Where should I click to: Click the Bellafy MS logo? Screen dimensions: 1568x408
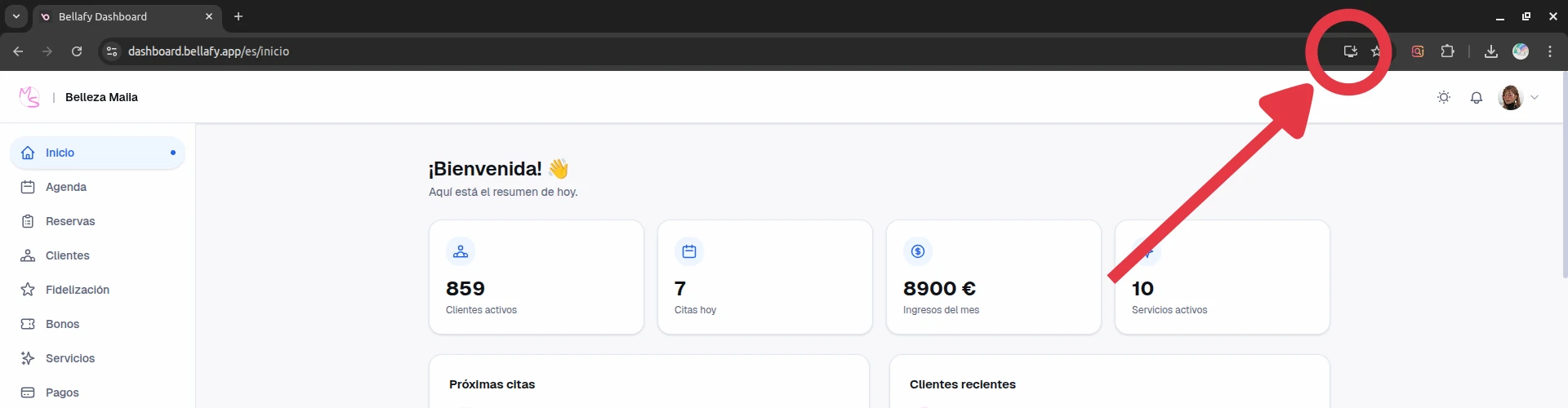coord(29,97)
